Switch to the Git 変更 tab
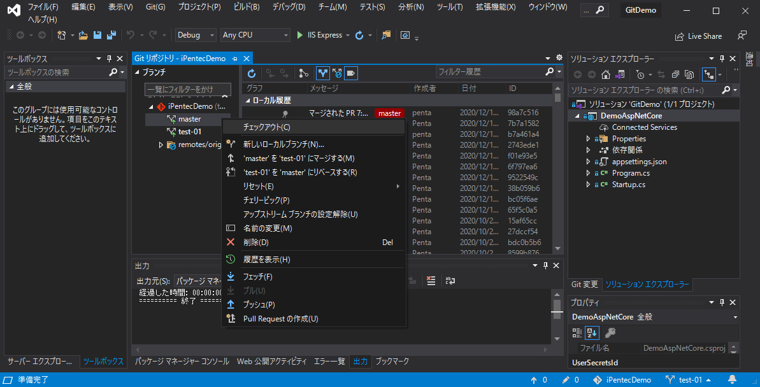Viewport: 760px width, 387px height. pyautogui.click(x=584, y=284)
